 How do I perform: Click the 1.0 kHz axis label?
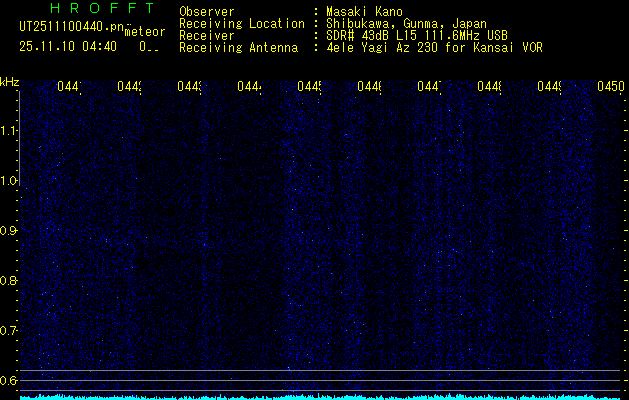click(8, 181)
